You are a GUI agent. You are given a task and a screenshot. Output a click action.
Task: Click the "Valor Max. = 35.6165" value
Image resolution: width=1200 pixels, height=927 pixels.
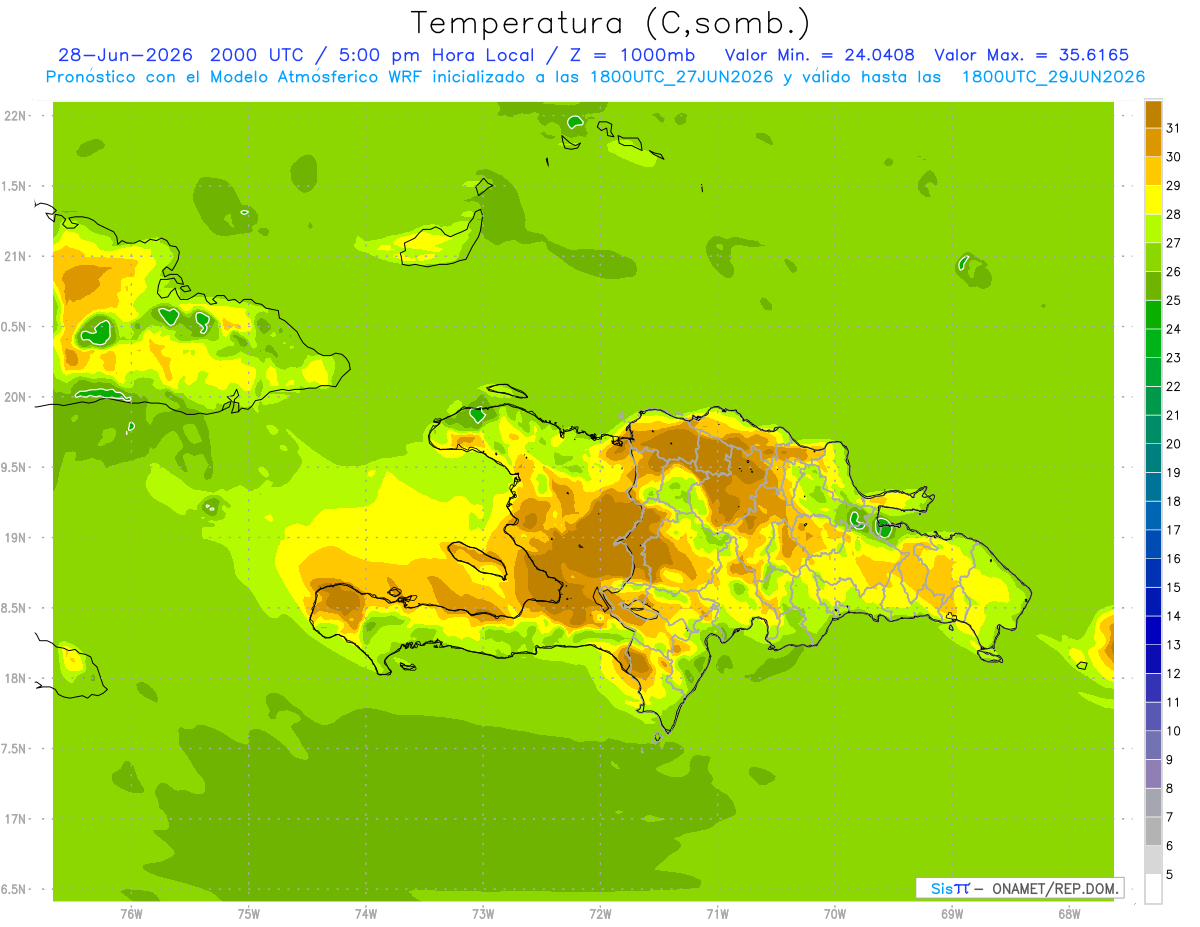[1031, 55]
